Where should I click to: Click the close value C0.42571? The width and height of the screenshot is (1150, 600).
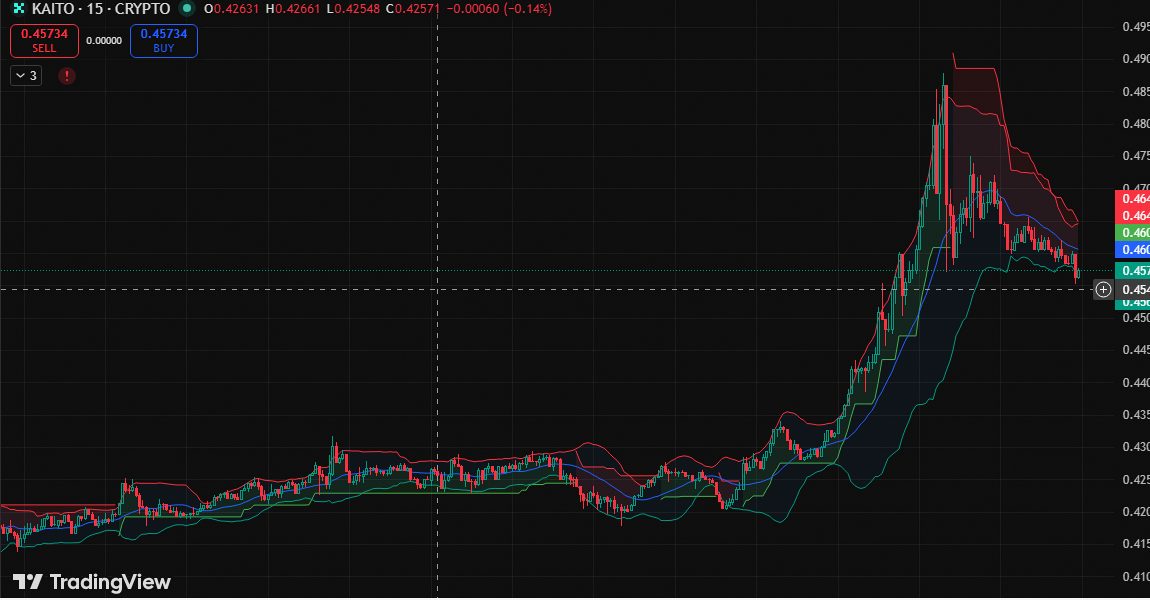[x=413, y=9]
